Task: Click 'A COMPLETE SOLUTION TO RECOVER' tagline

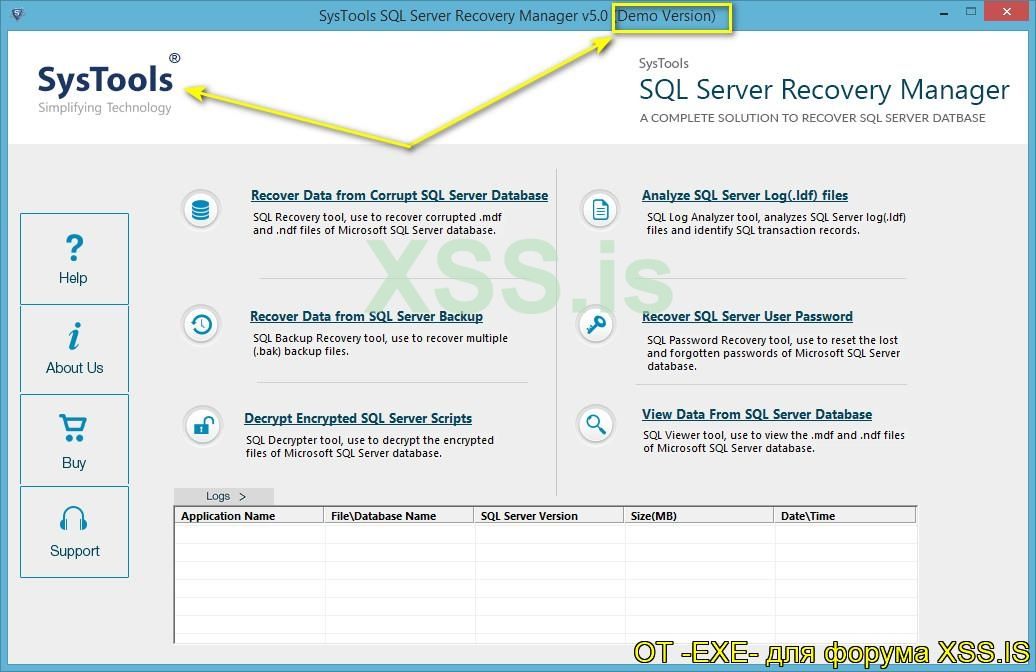Action: click(812, 118)
